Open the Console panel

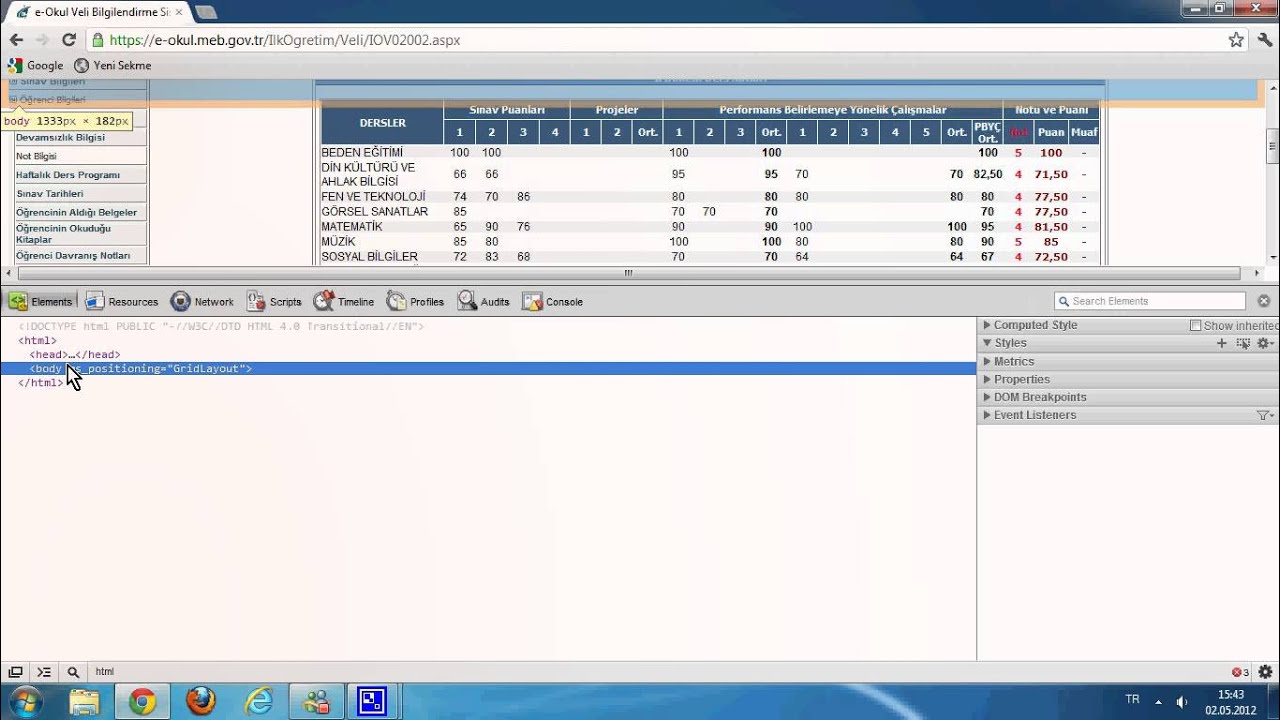[552, 301]
